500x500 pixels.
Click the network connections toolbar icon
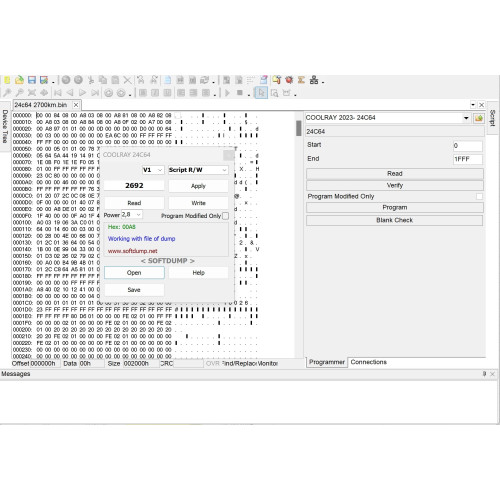tap(314, 80)
